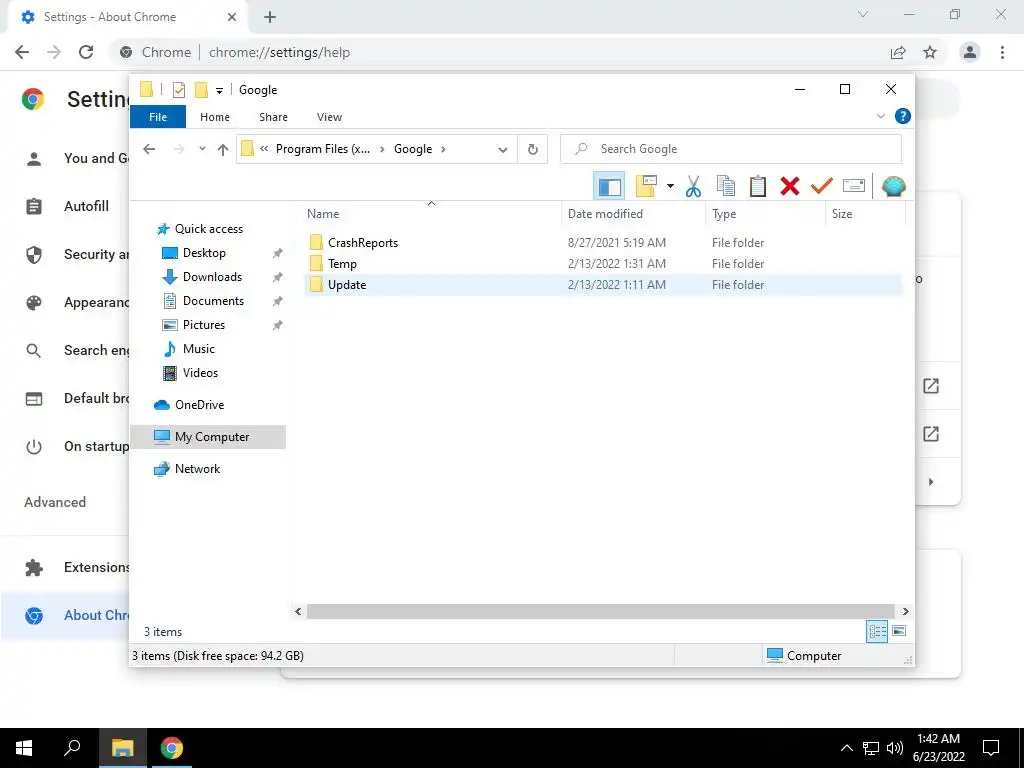Open the File tab in Explorer
The image size is (1024, 768).
click(x=158, y=117)
